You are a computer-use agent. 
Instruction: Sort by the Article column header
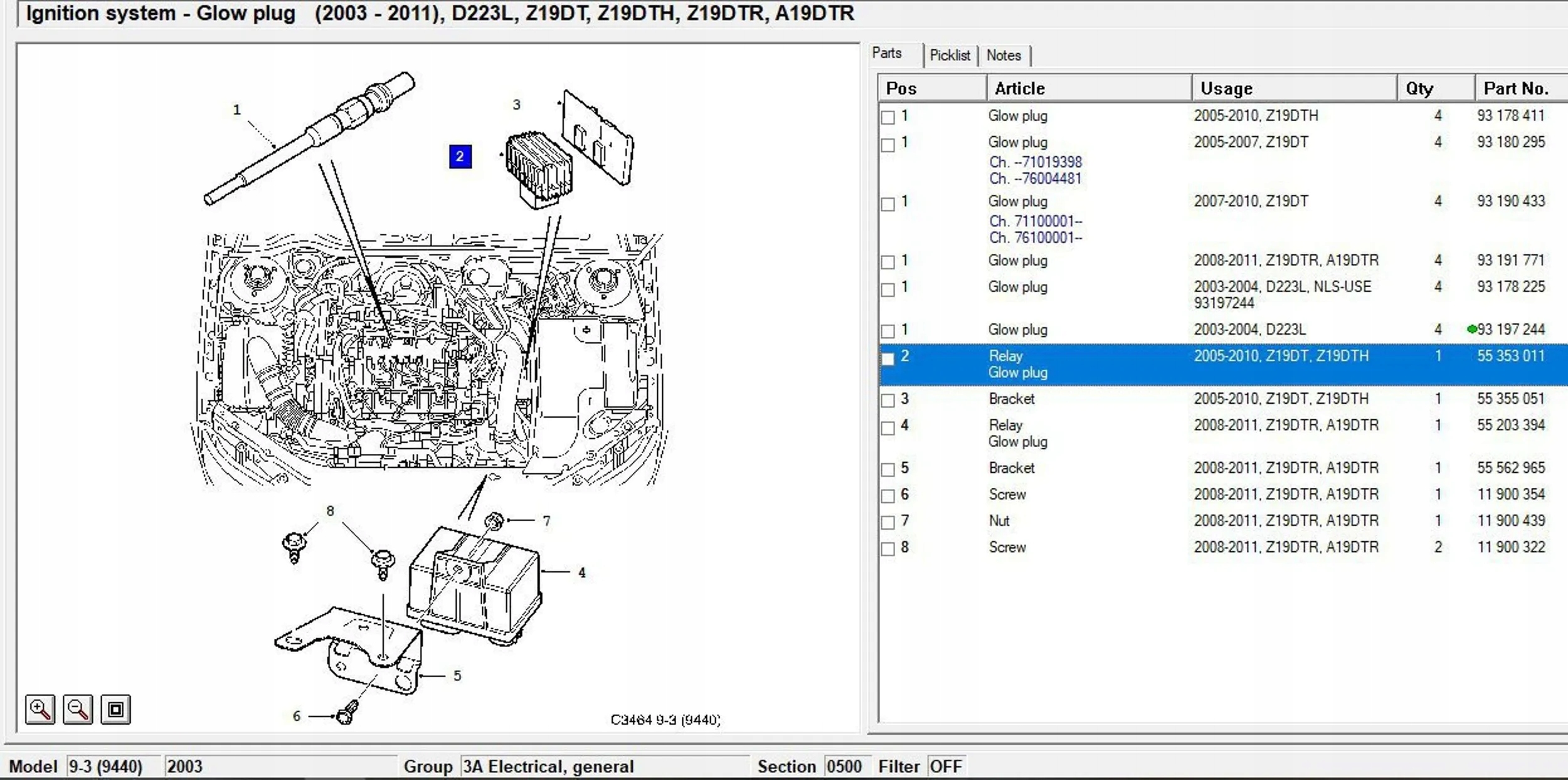click(1089, 88)
